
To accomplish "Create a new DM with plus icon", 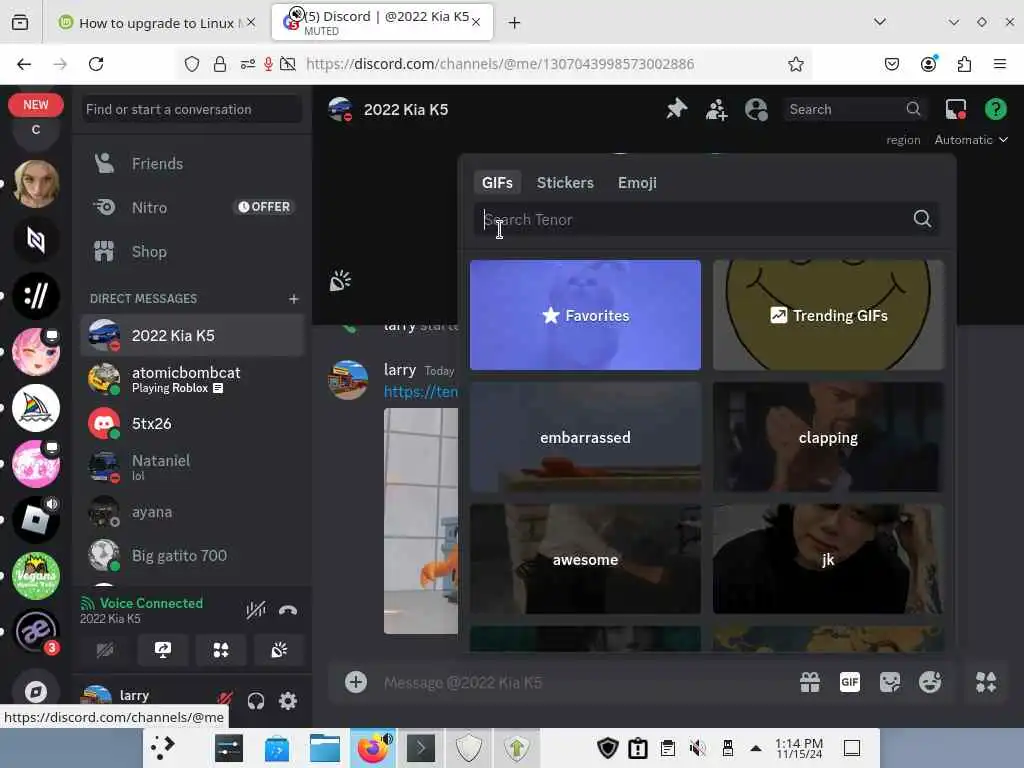I will 294,298.
